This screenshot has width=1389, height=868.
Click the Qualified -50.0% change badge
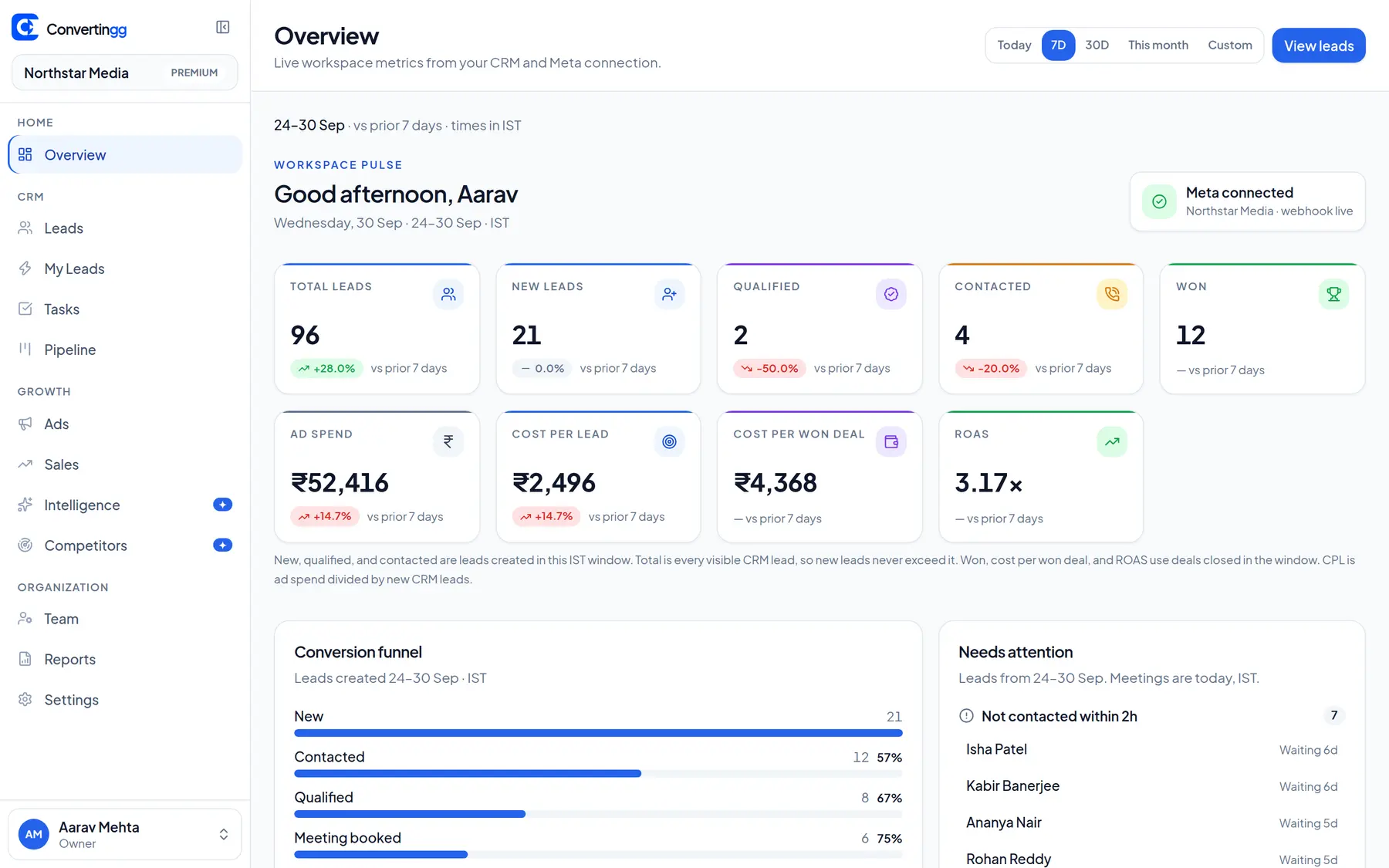pos(769,368)
